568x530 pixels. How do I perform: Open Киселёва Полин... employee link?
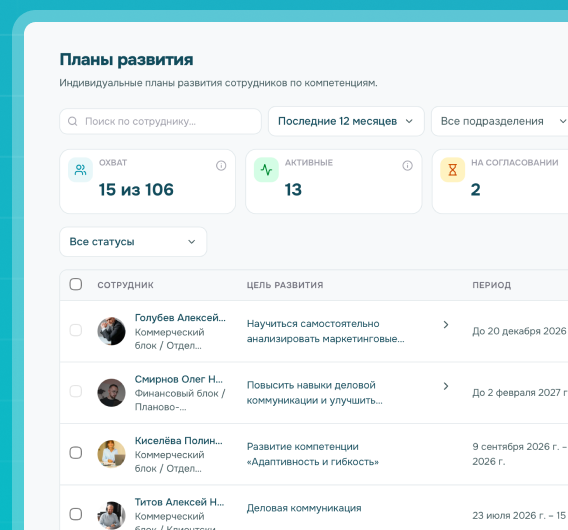point(179,441)
